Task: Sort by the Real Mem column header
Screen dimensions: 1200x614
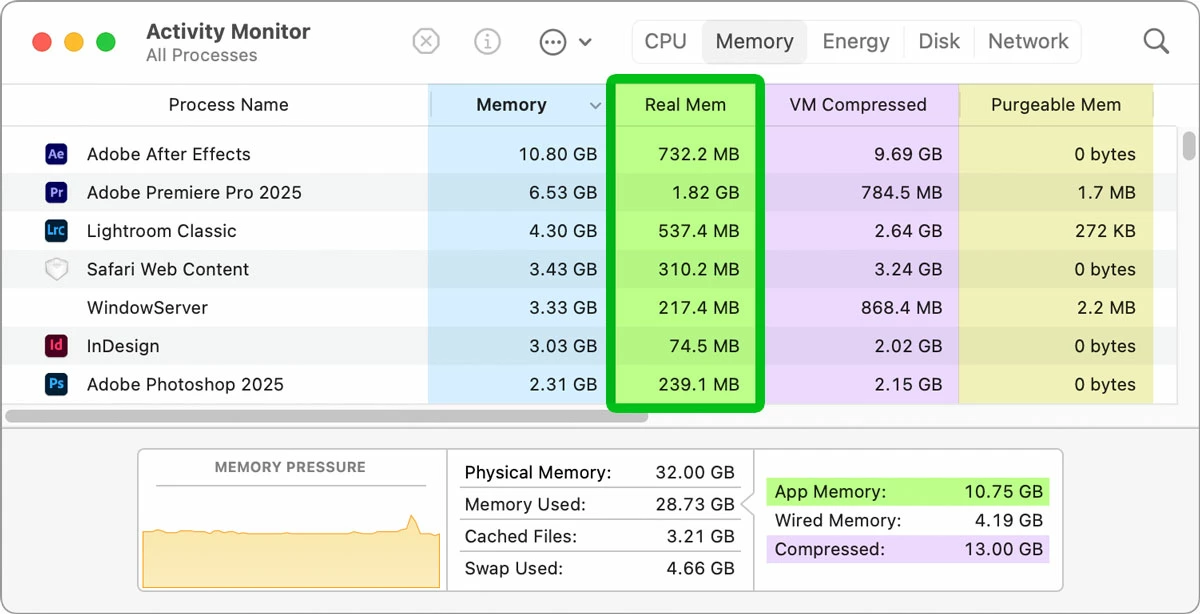Action: coord(685,105)
